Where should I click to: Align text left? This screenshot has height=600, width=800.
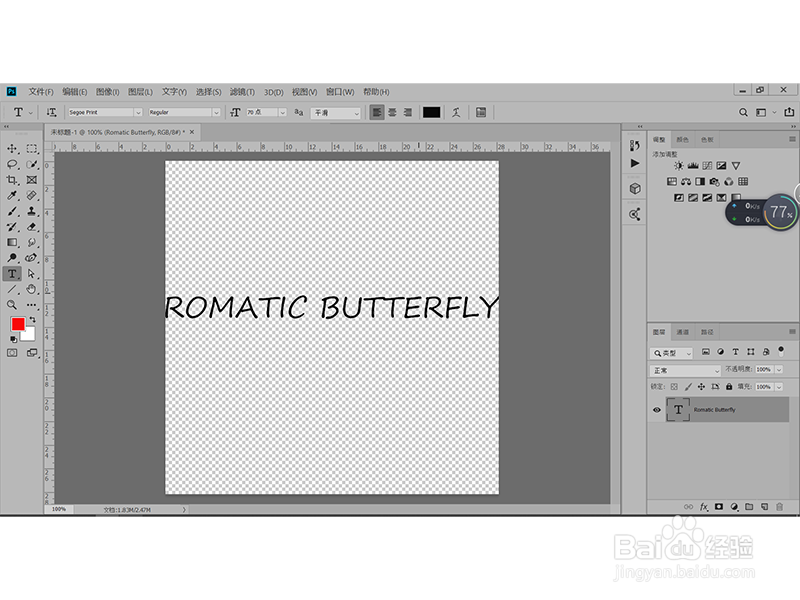pyautogui.click(x=377, y=112)
